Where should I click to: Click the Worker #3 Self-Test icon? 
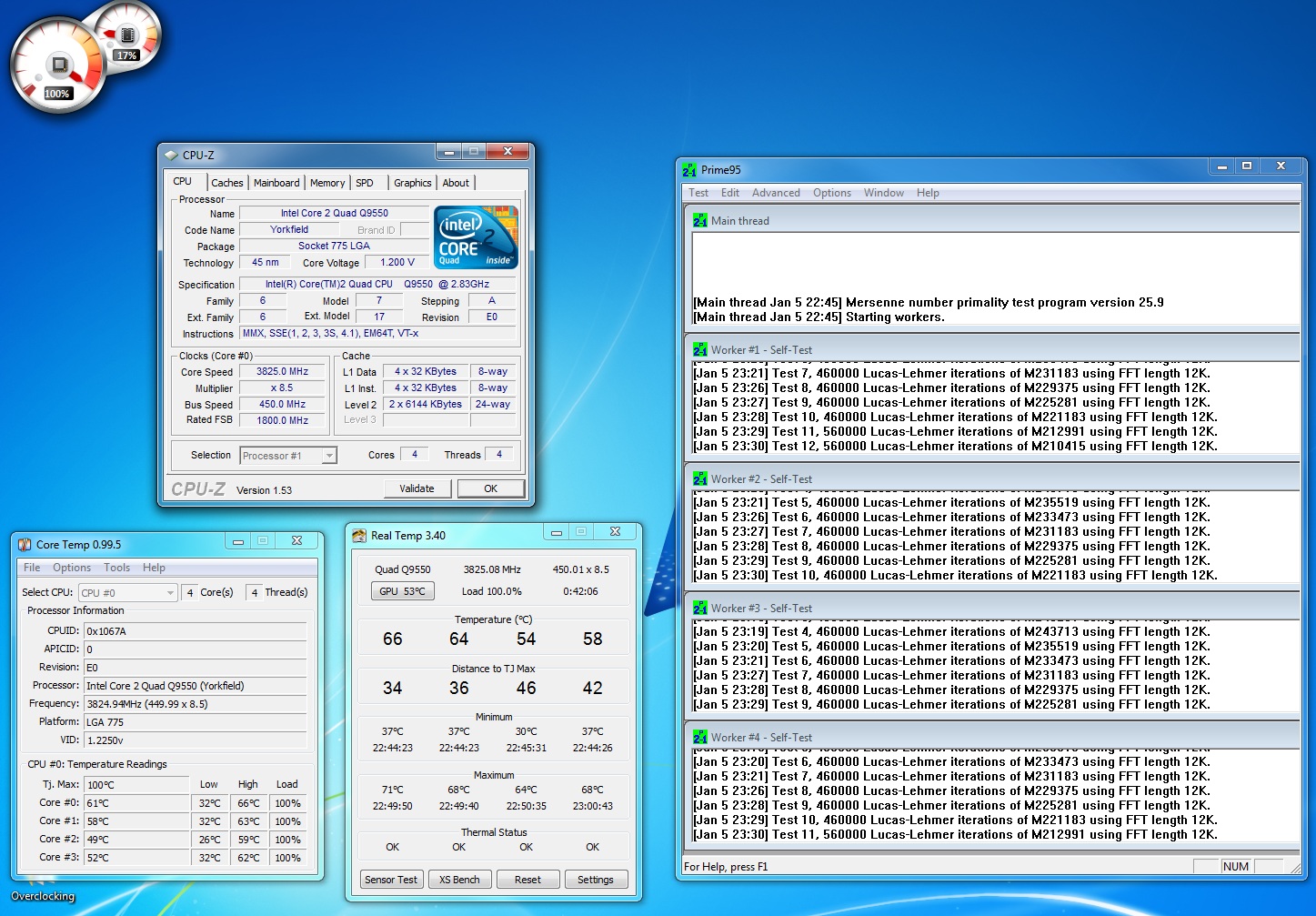699,609
